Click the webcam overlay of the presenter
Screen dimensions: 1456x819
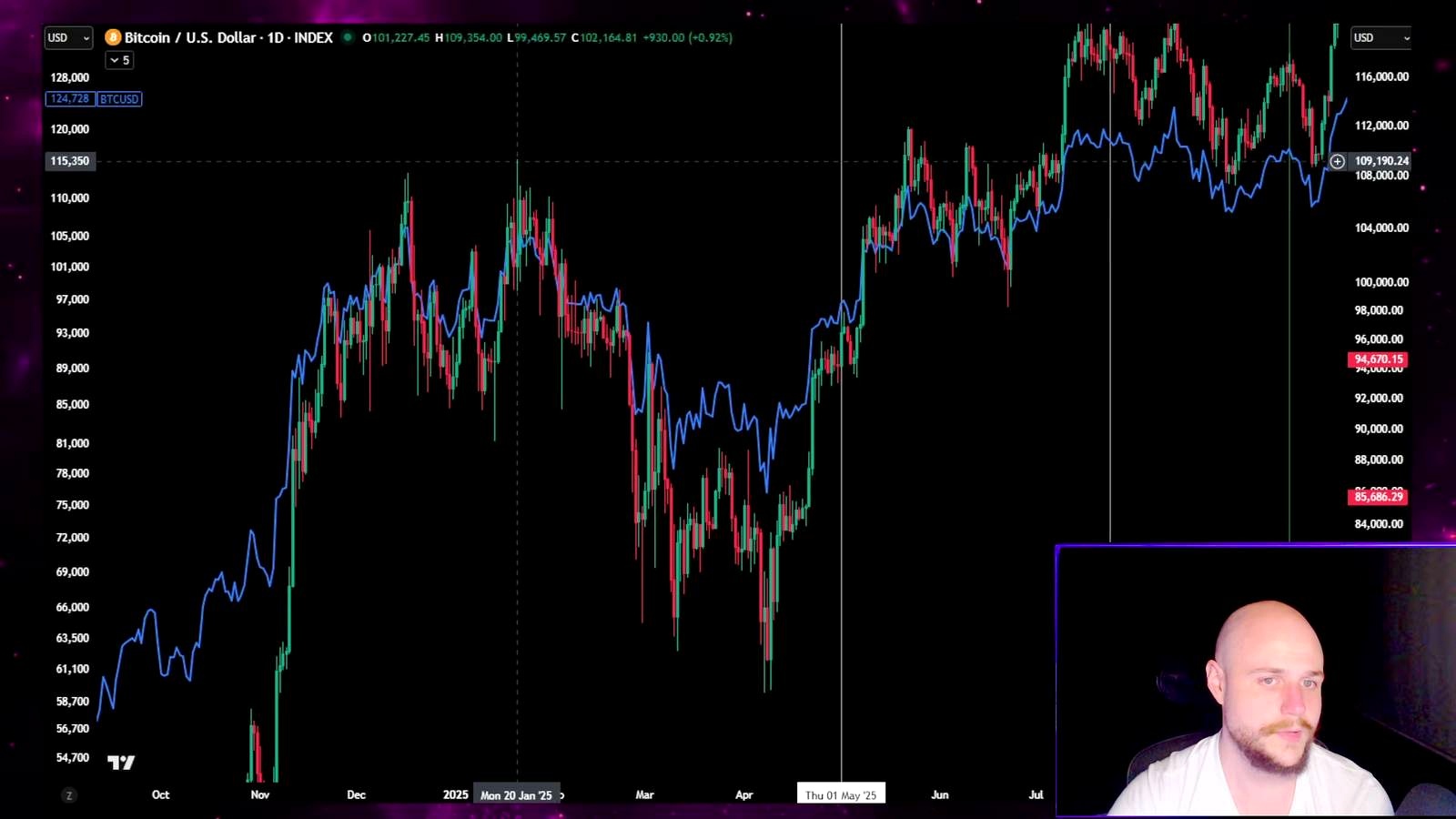[x=1256, y=681]
